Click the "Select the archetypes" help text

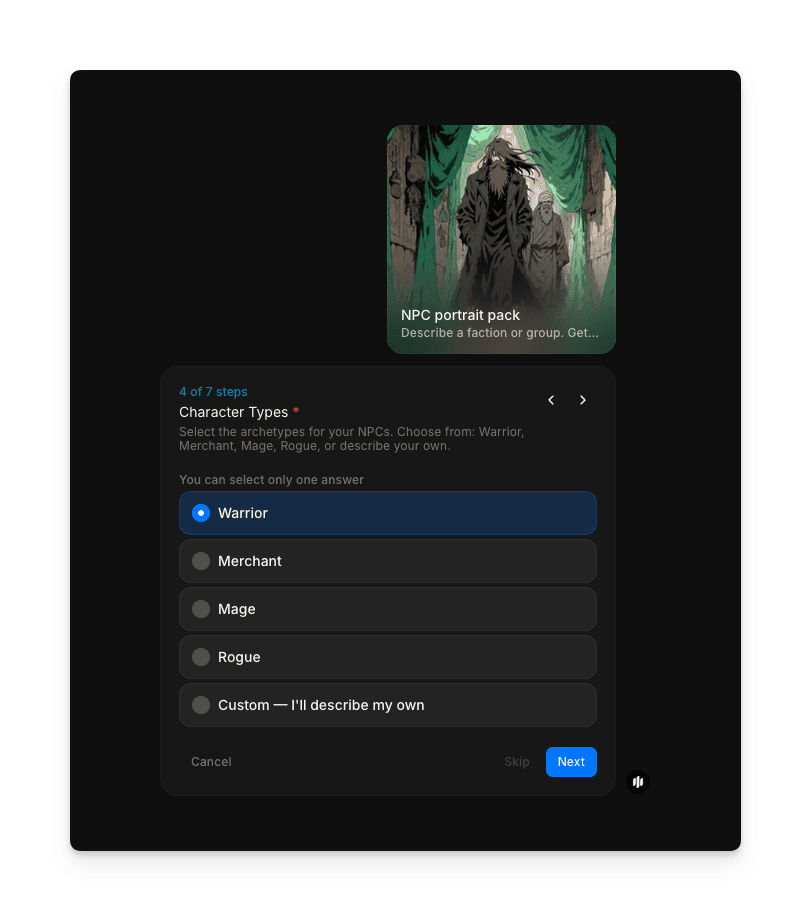tap(351, 439)
